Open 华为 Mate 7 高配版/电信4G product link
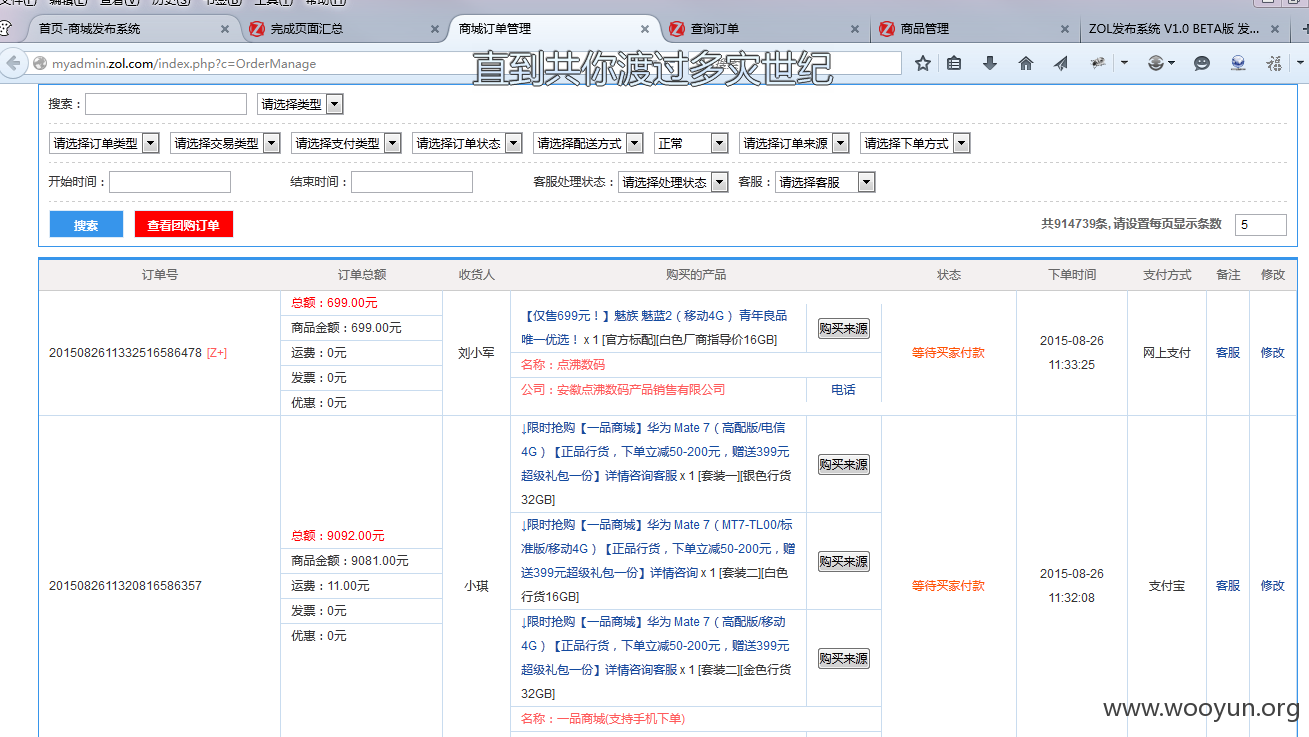 pyautogui.click(x=656, y=452)
